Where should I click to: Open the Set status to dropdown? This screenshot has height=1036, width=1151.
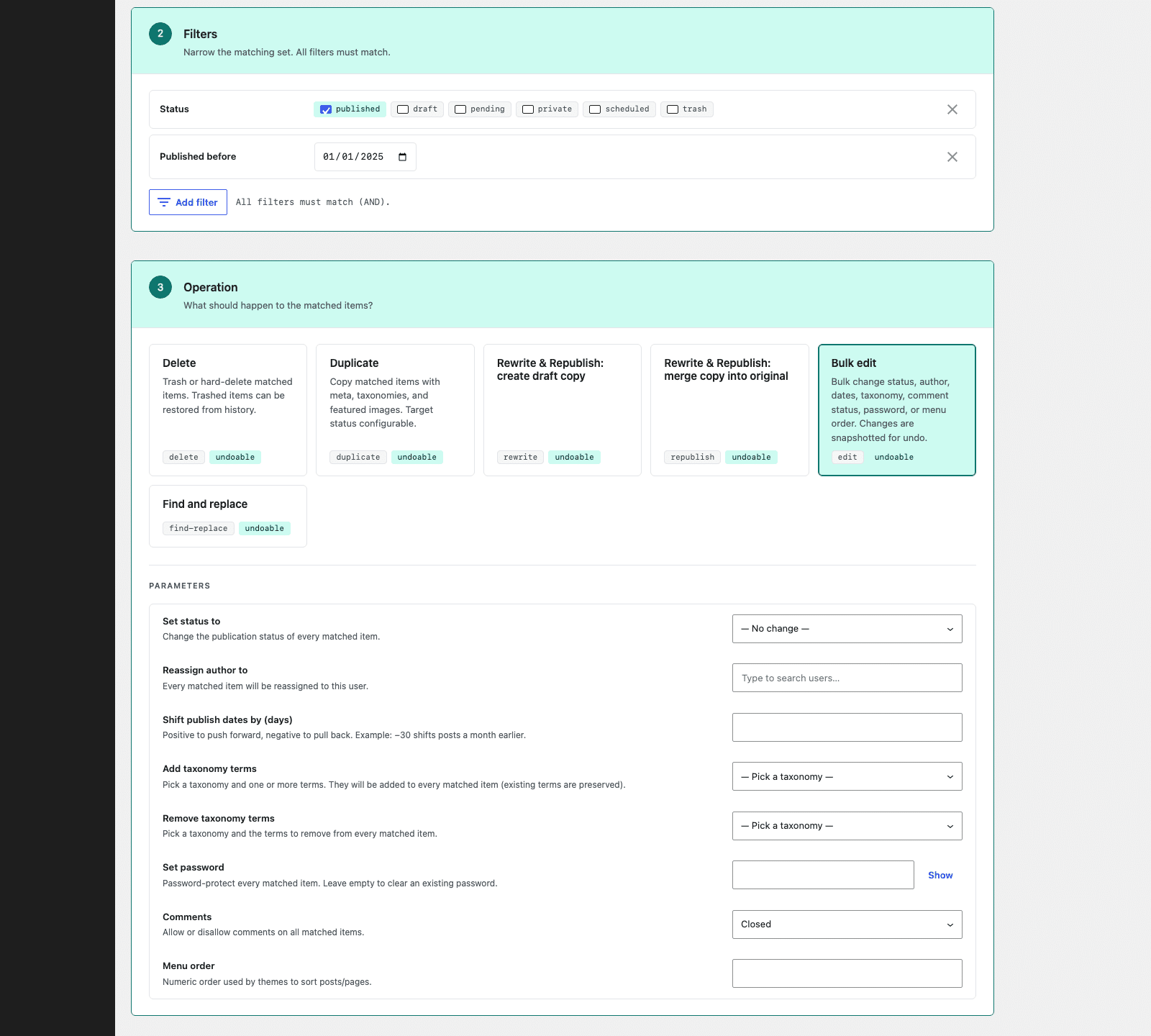847,629
